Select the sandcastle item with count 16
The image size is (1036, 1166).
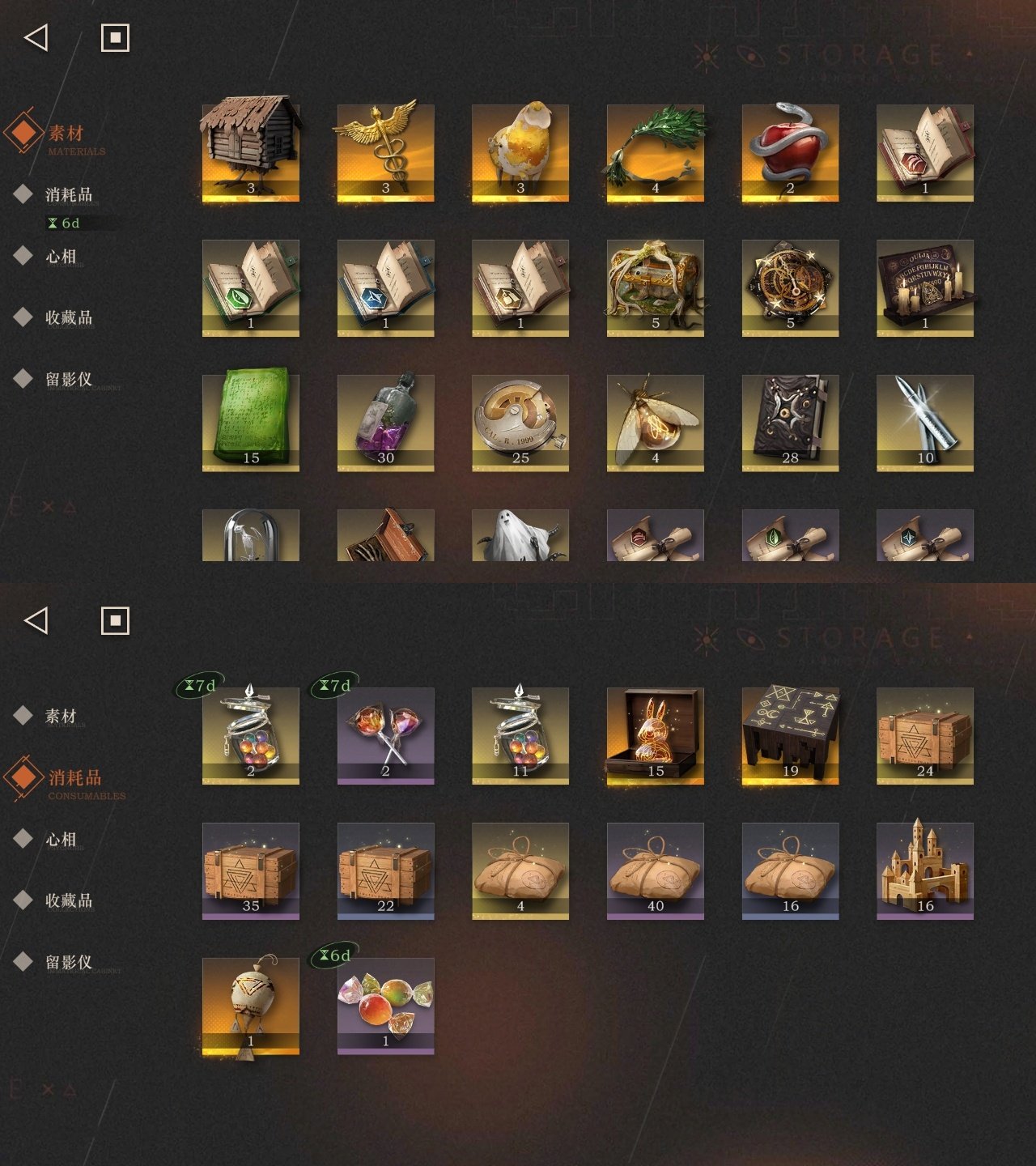click(x=925, y=870)
